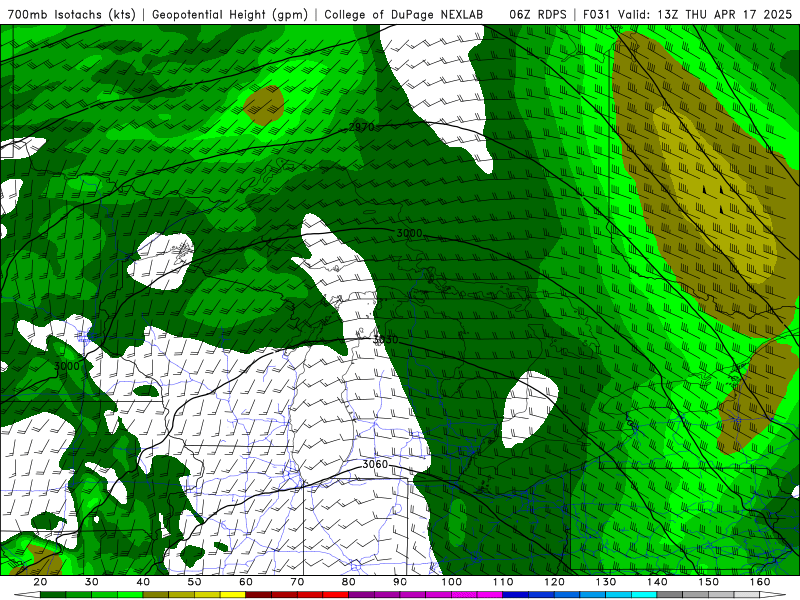
Task: Click the 140 knot legend value
Action: tap(657, 582)
